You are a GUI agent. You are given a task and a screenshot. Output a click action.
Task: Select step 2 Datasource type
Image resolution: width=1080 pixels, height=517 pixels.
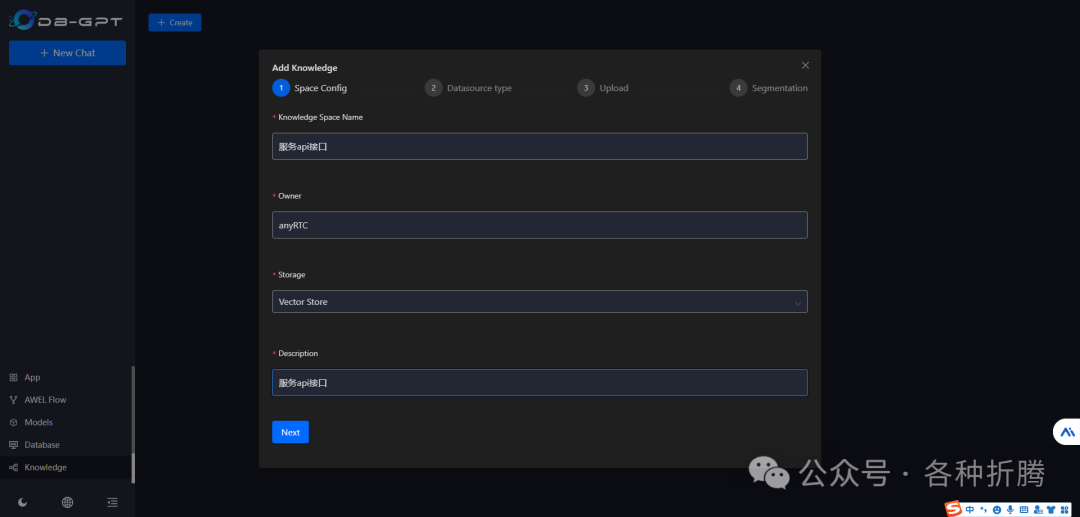(x=468, y=88)
